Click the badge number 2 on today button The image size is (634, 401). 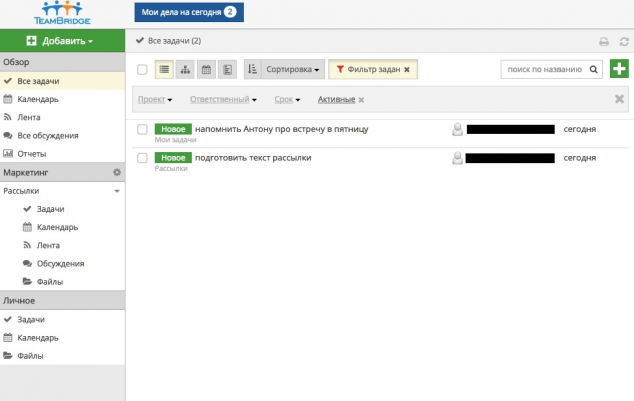tap(230, 12)
